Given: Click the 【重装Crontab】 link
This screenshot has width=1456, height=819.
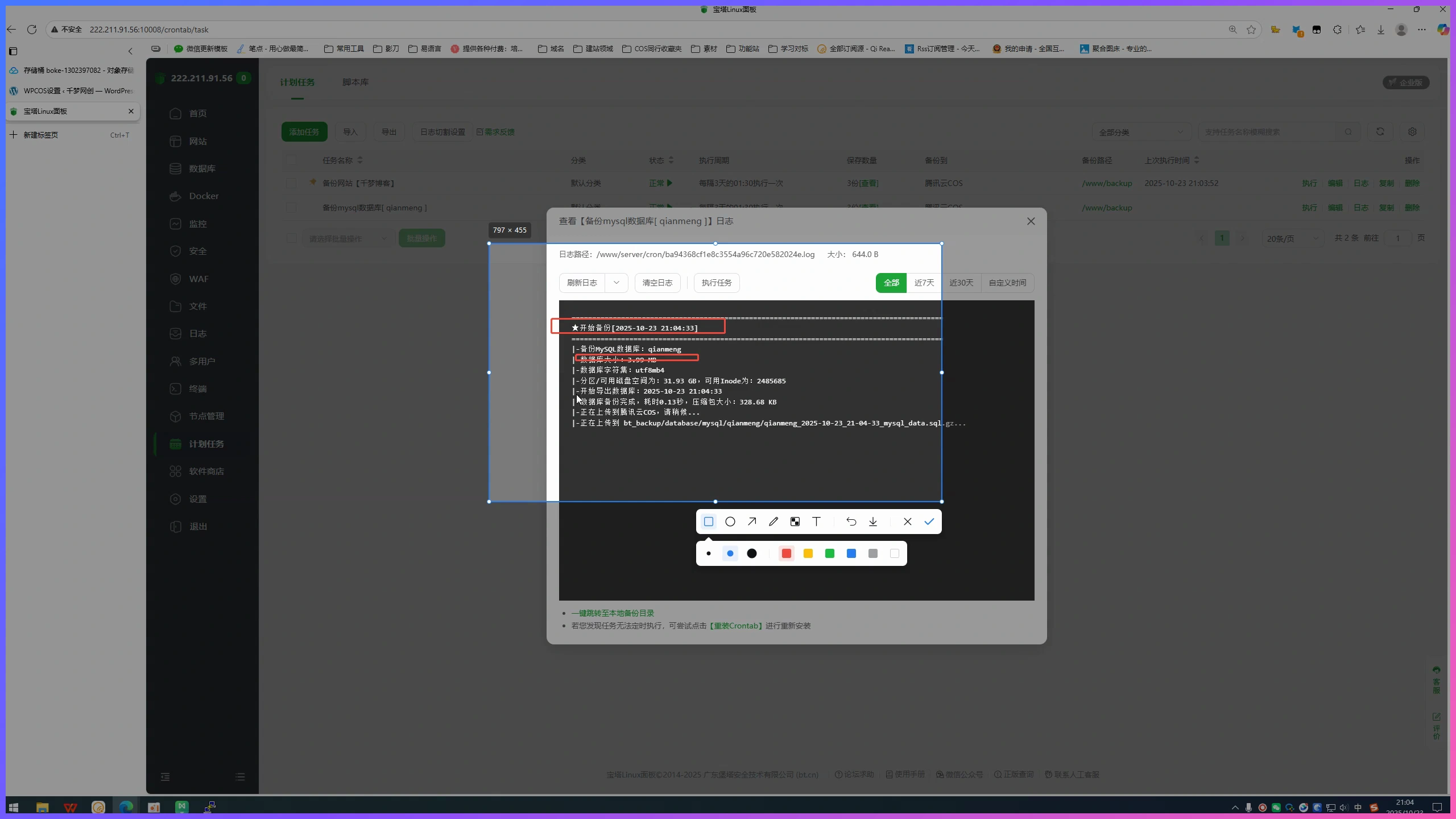Looking at the screenshot, I should click(x=736, y=626).
